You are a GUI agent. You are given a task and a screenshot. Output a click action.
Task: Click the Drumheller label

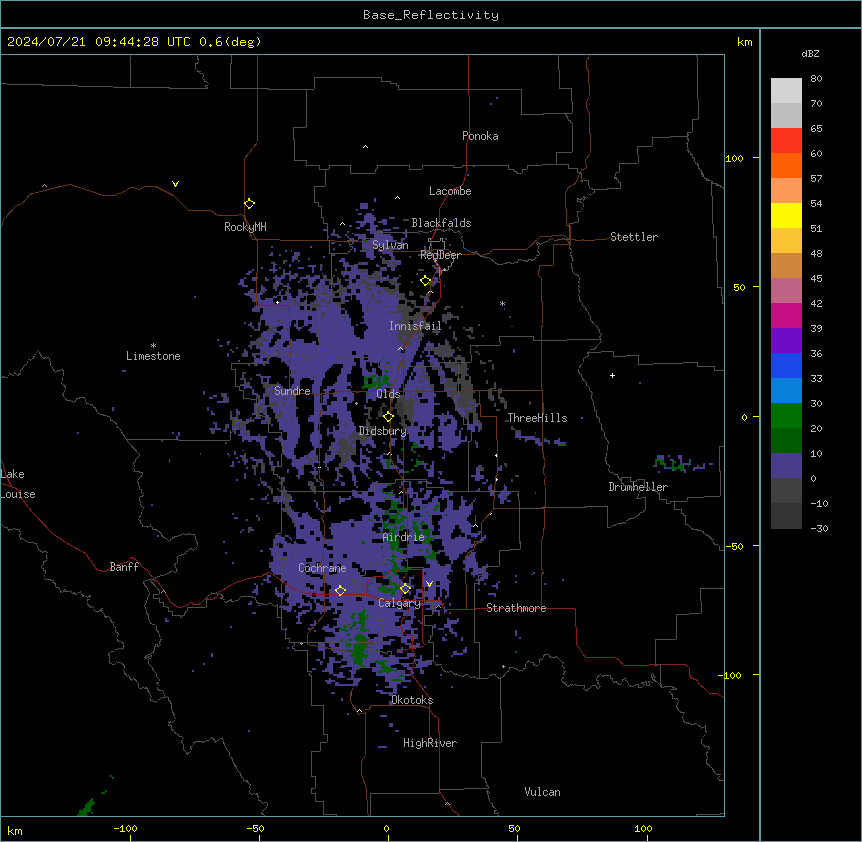(638, 487)
